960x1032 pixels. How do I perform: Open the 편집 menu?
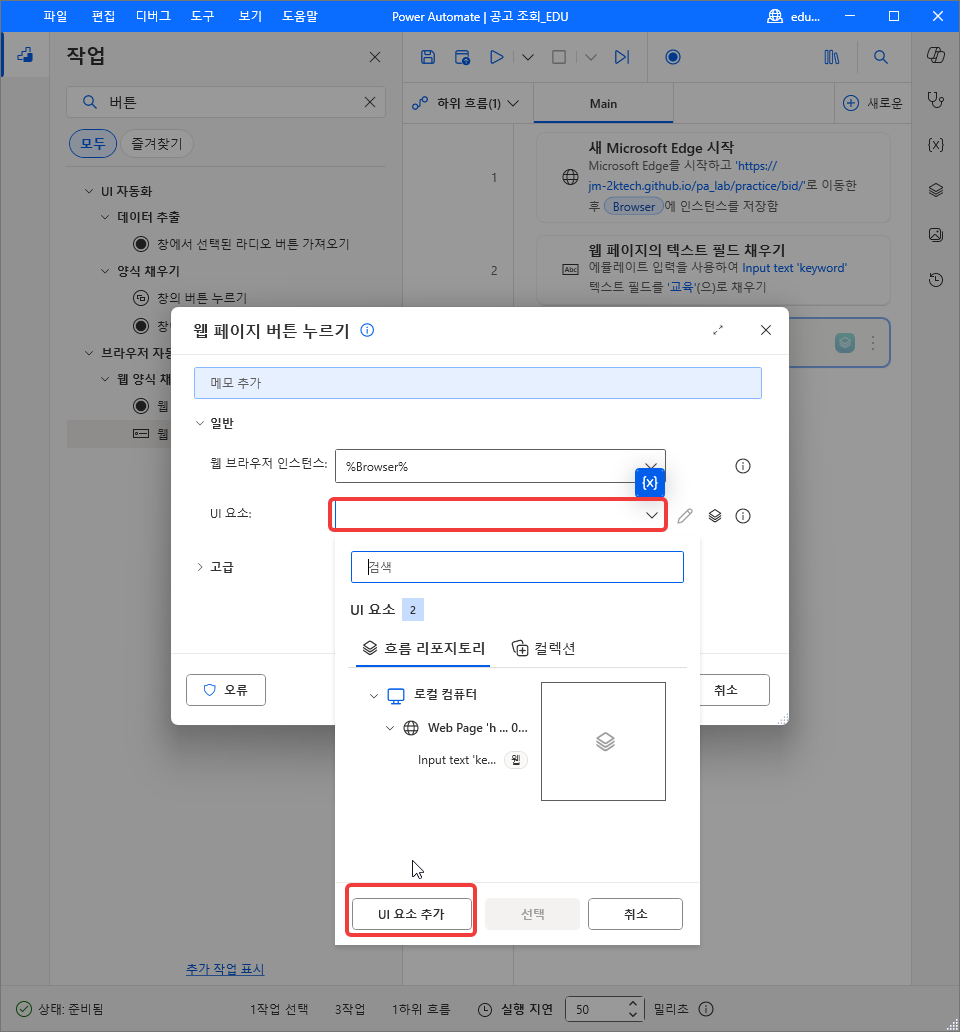(103, 16)
